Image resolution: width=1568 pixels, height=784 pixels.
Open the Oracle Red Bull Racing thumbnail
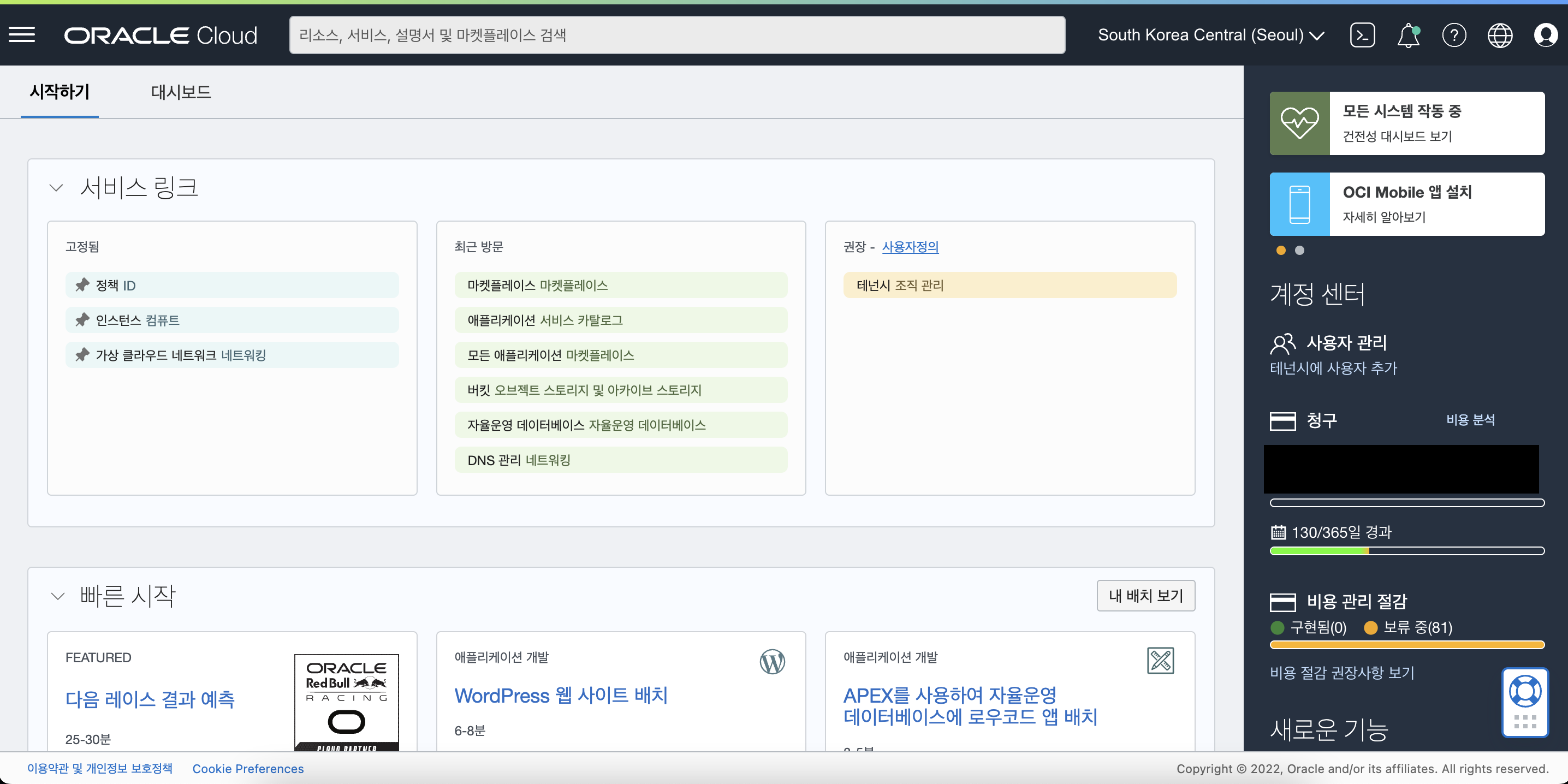coord(346,703)
